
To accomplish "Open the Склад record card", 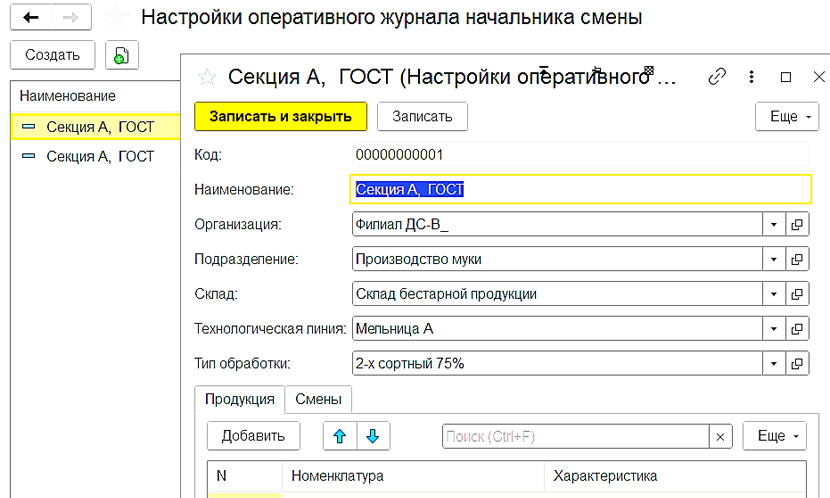I will coord(797,294).
